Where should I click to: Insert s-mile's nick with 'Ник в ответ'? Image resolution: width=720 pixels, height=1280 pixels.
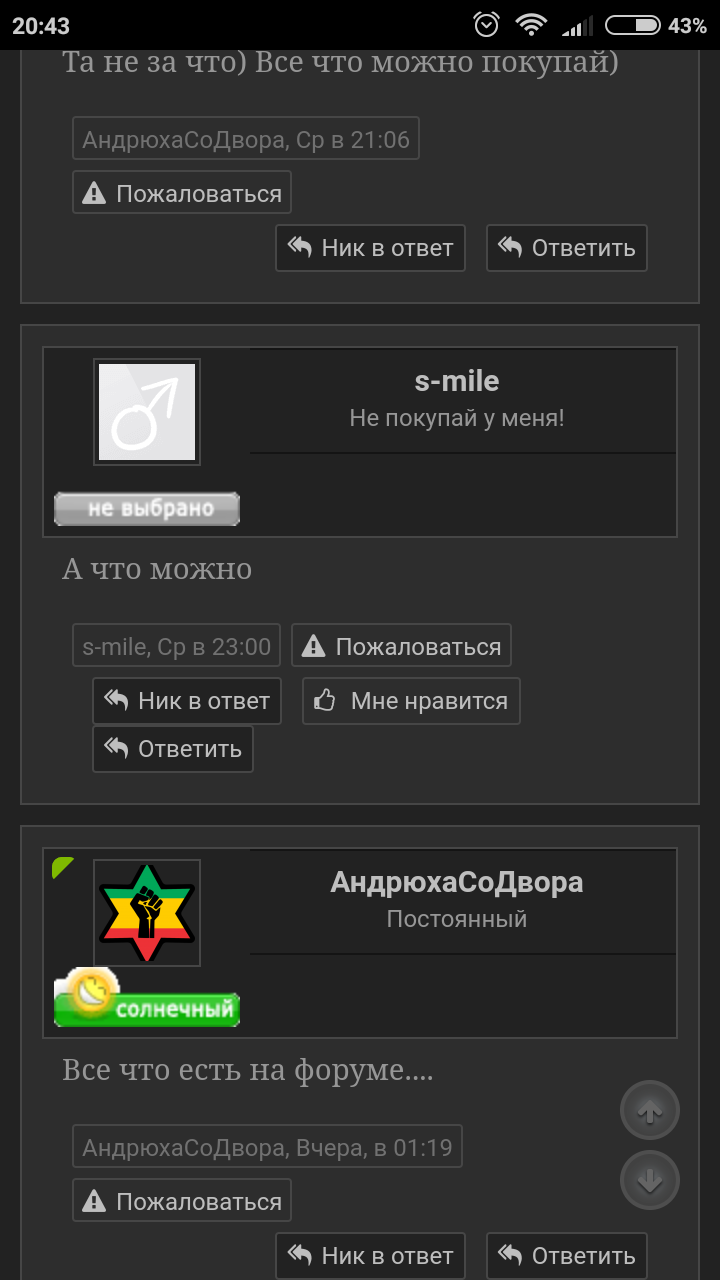(x=187, y=701)
